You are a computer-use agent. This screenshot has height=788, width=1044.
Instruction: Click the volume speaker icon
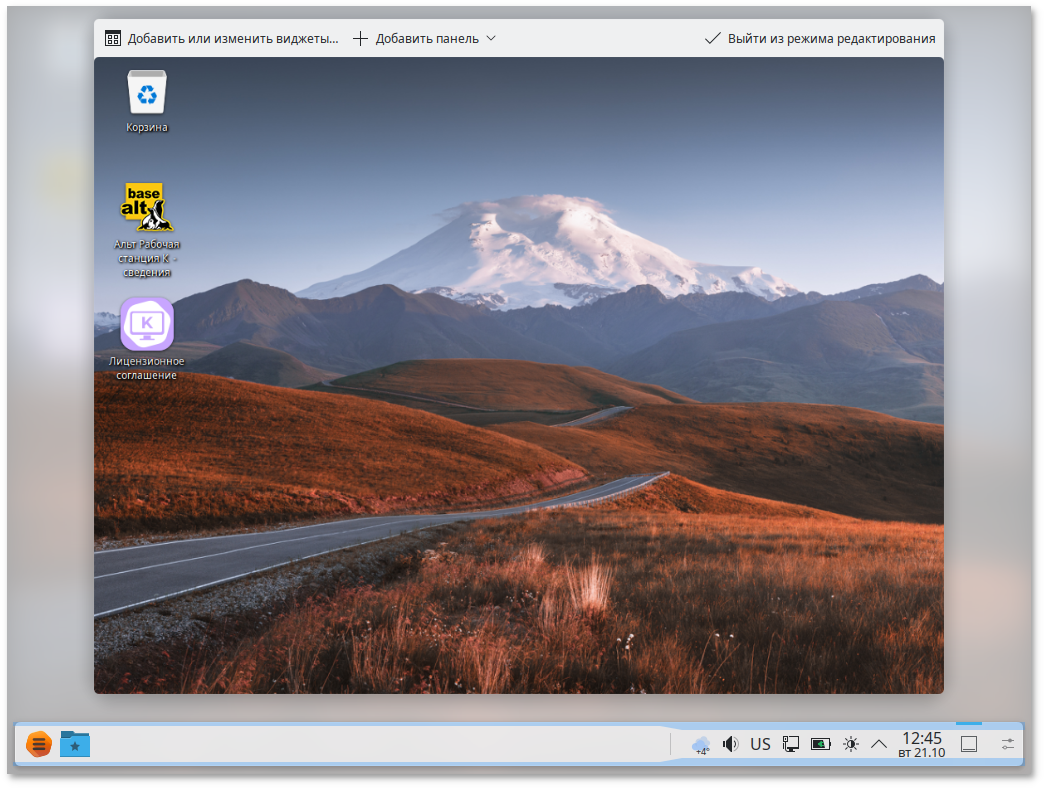pyautogui.click(x=730, y=744)
